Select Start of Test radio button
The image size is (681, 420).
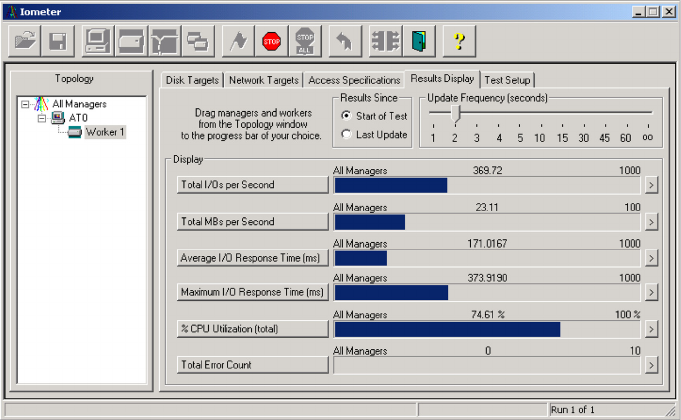[346, 116]
